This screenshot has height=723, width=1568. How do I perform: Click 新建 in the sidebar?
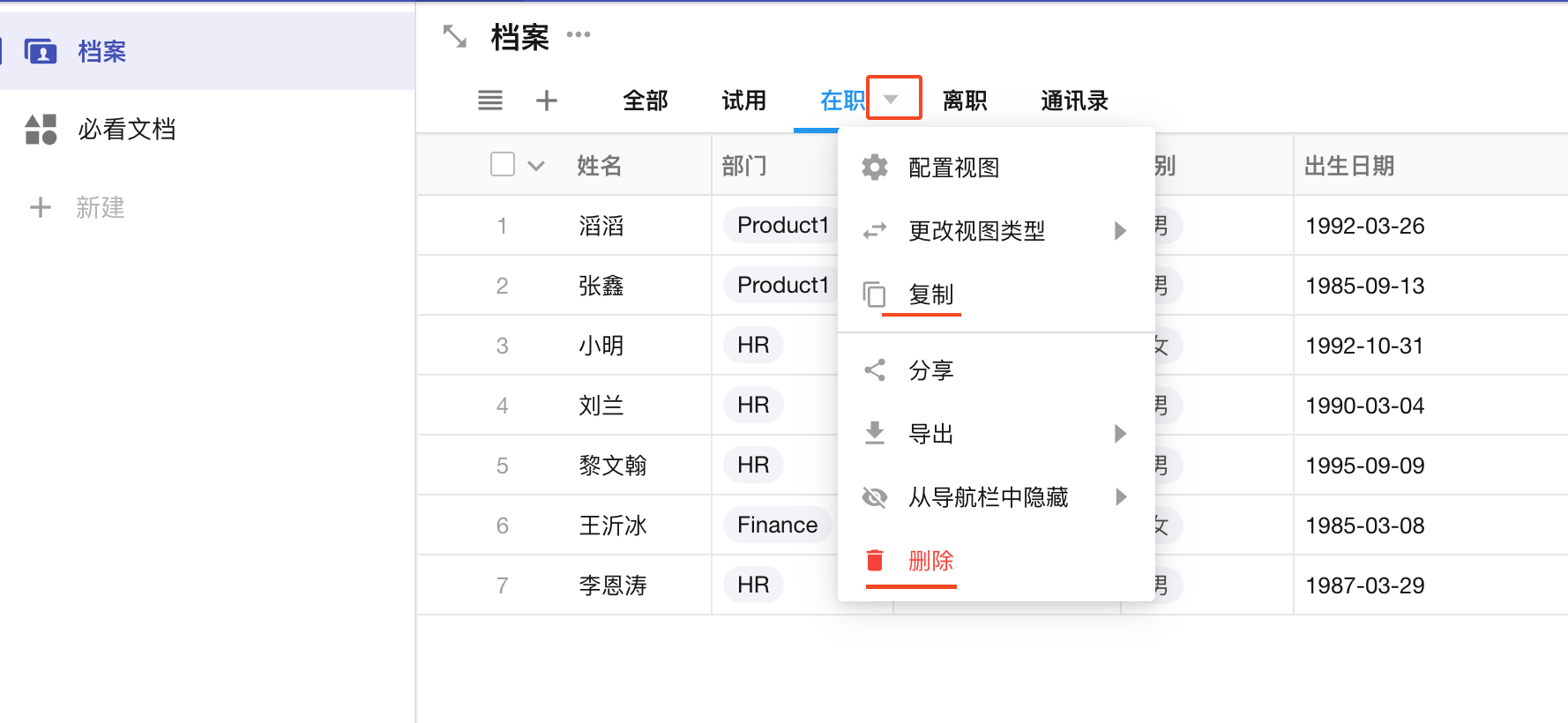99,208
